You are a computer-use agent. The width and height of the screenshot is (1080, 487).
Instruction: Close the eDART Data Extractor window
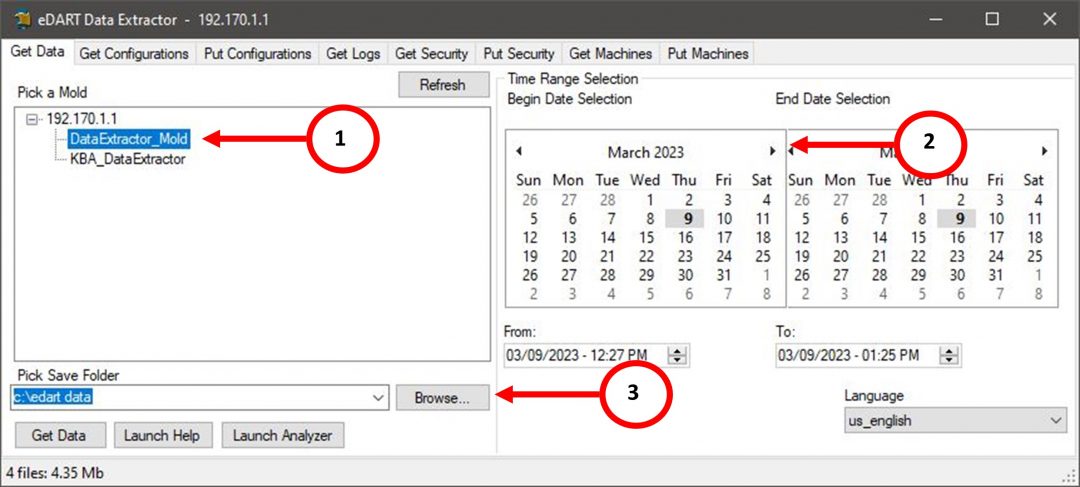[x=1049, y=19]
